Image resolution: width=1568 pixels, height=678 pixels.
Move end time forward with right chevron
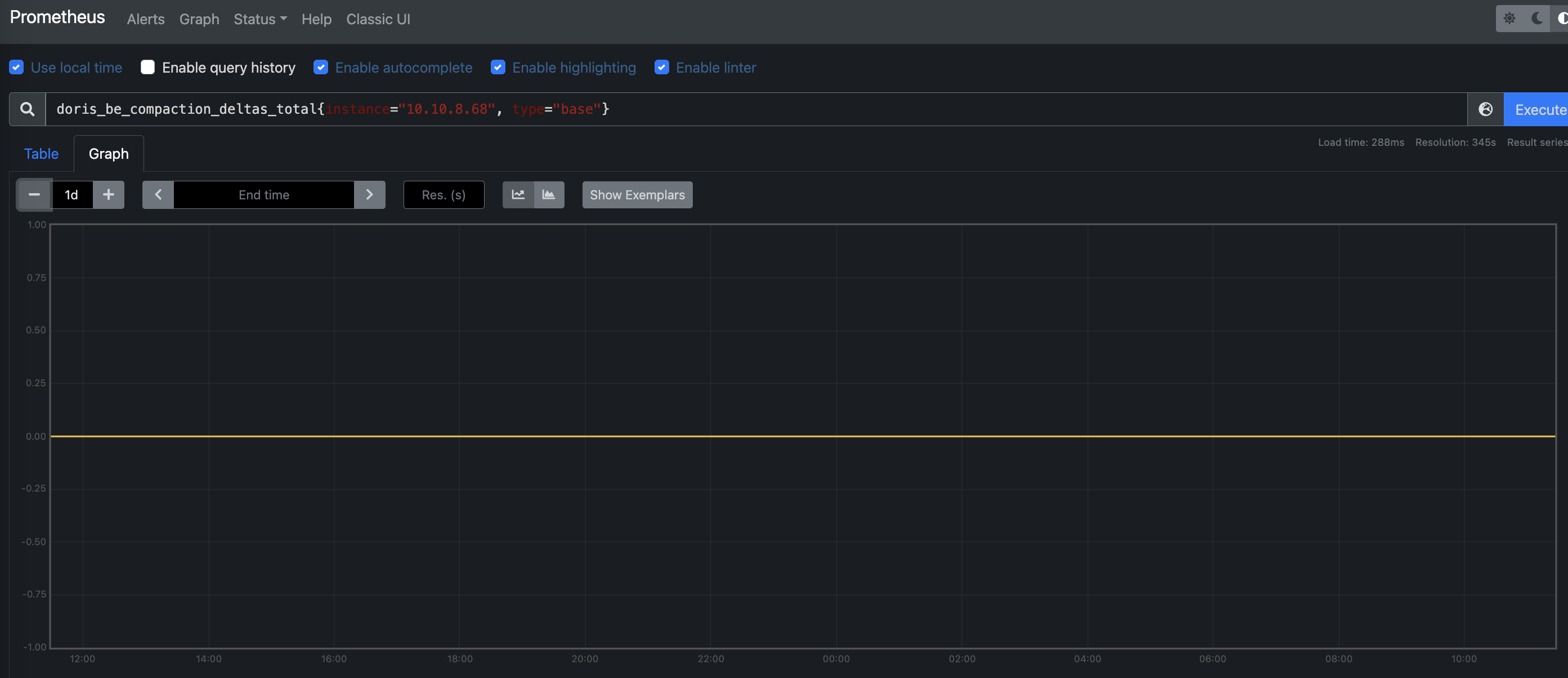(369, 195)
